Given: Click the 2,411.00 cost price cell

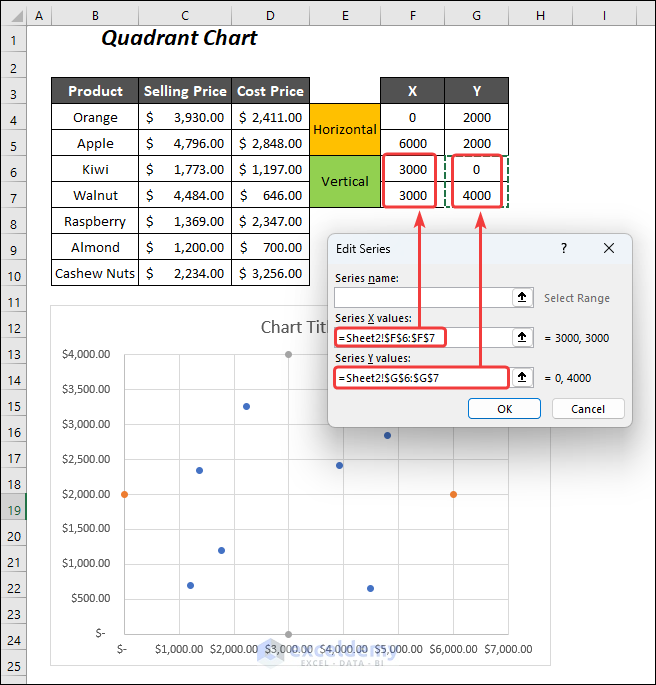Looking at the screenshot, I should 270,117.
